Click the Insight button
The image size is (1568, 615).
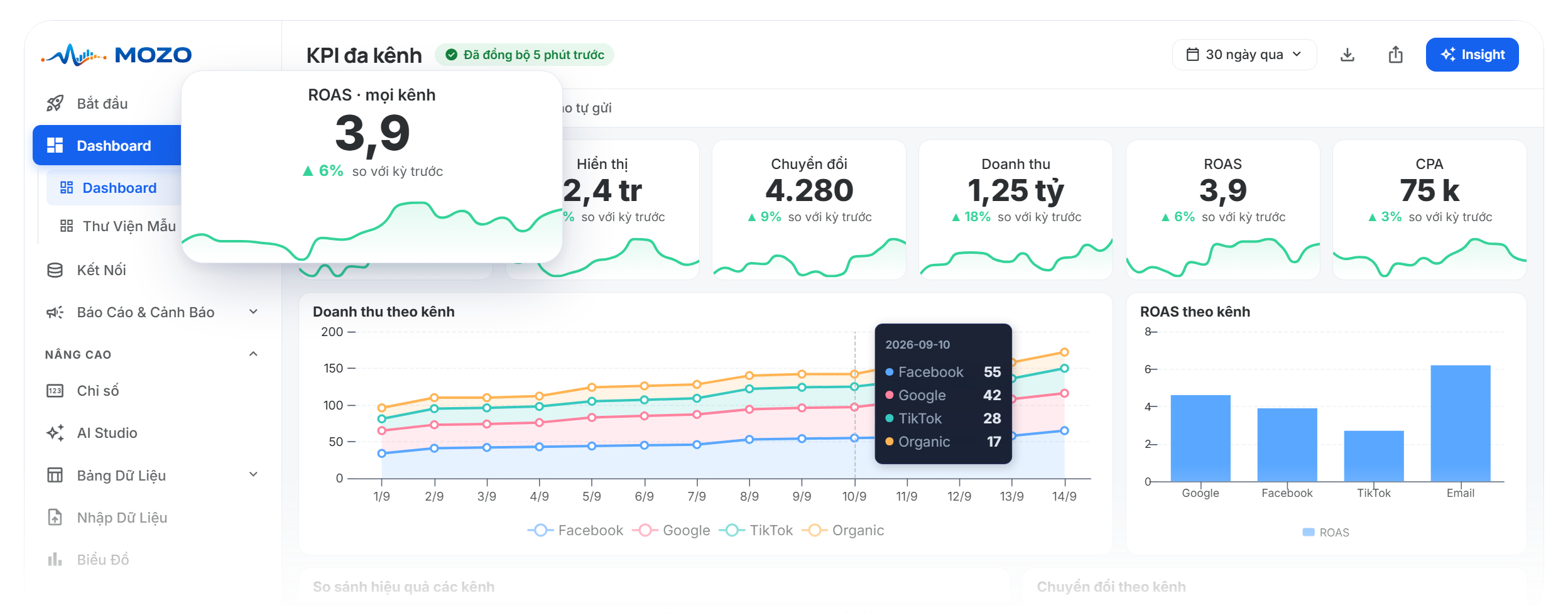tap(1472, 55)
